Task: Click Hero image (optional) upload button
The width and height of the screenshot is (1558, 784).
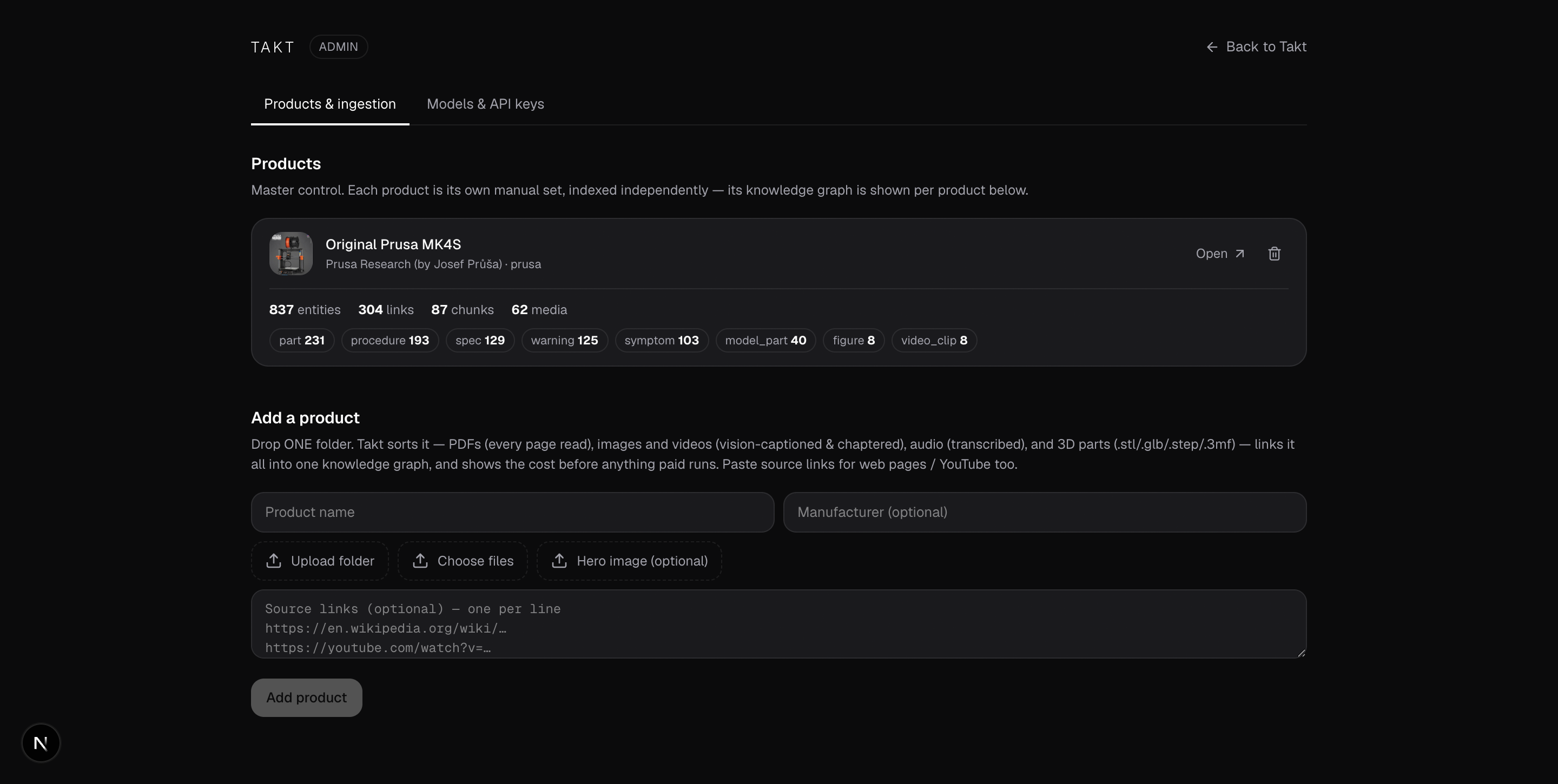Action: tap(629, 561)
